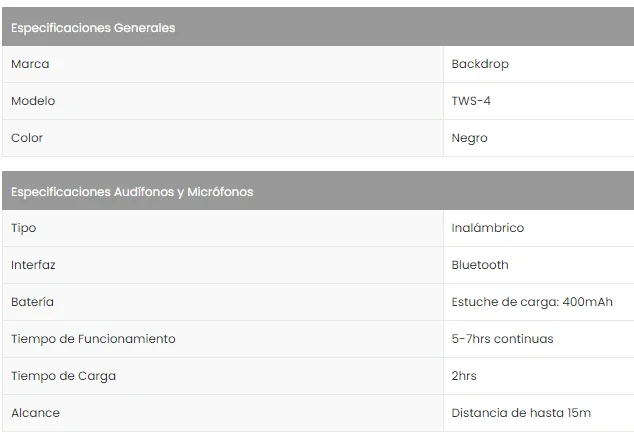Click the Especificaciones Generales section header
Image resolution: width=634 pixels, height=436 pixels.
[93, 28]
